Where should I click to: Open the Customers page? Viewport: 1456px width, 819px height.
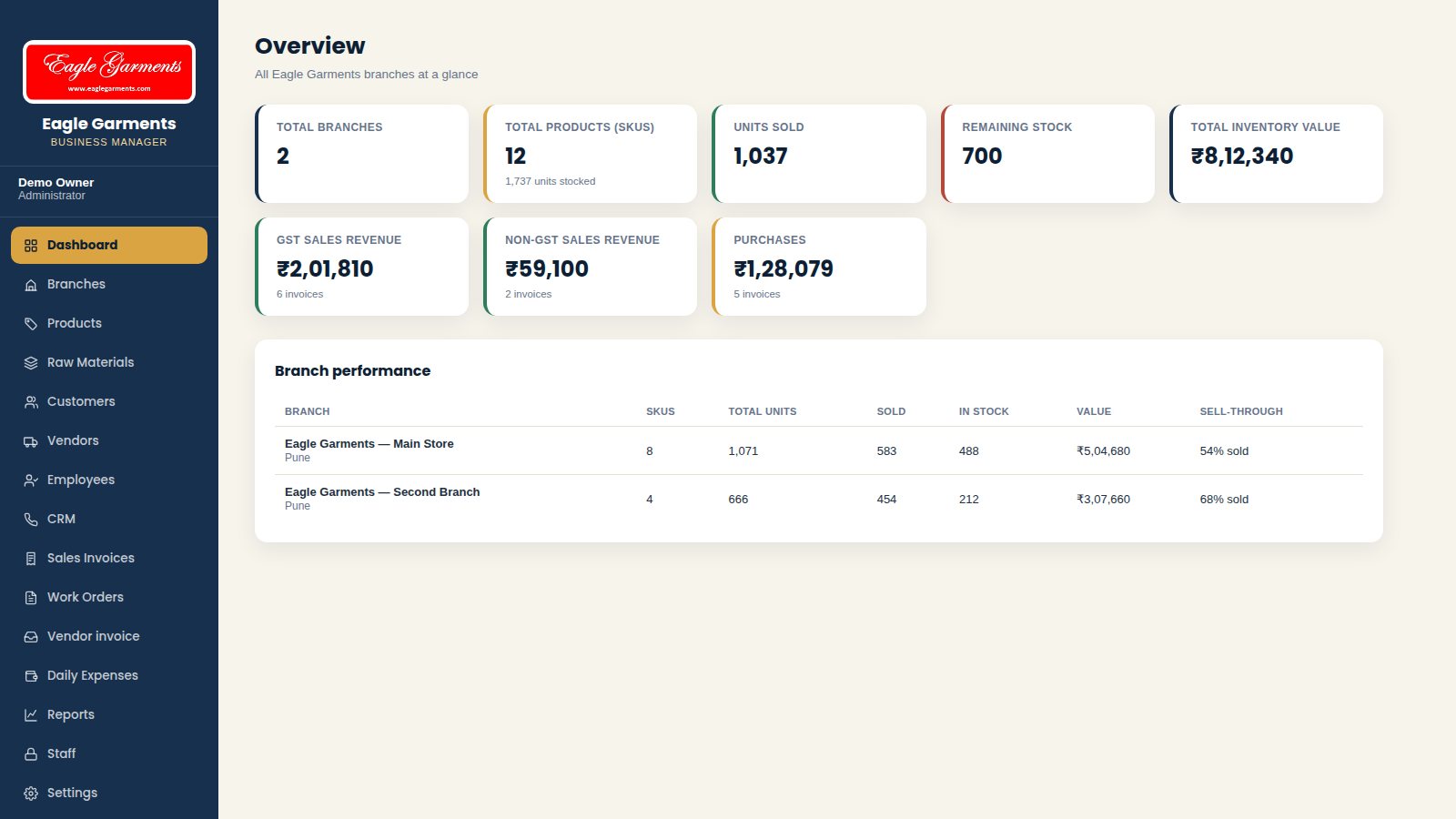tap(109, 402)
